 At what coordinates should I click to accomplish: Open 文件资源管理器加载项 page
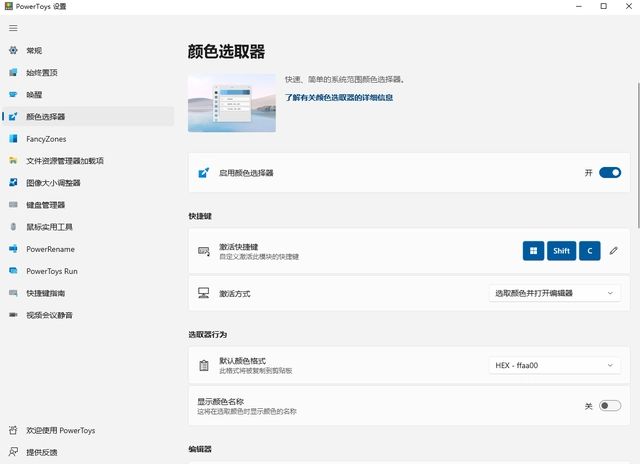88,160
